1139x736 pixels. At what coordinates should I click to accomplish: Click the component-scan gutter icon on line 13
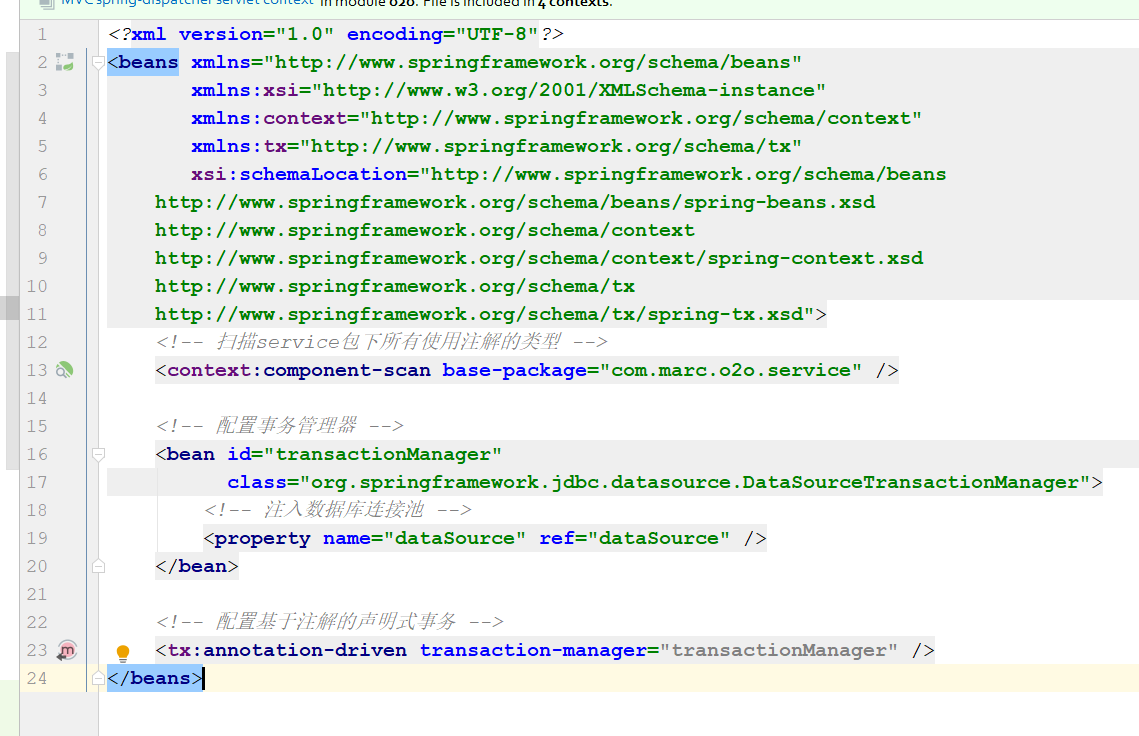tap(65, 371)
